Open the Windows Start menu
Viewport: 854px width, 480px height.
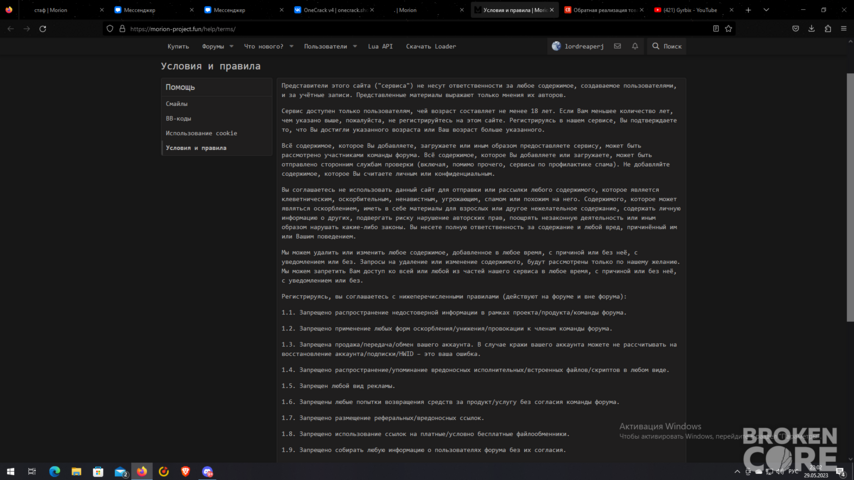coord(10,471)
